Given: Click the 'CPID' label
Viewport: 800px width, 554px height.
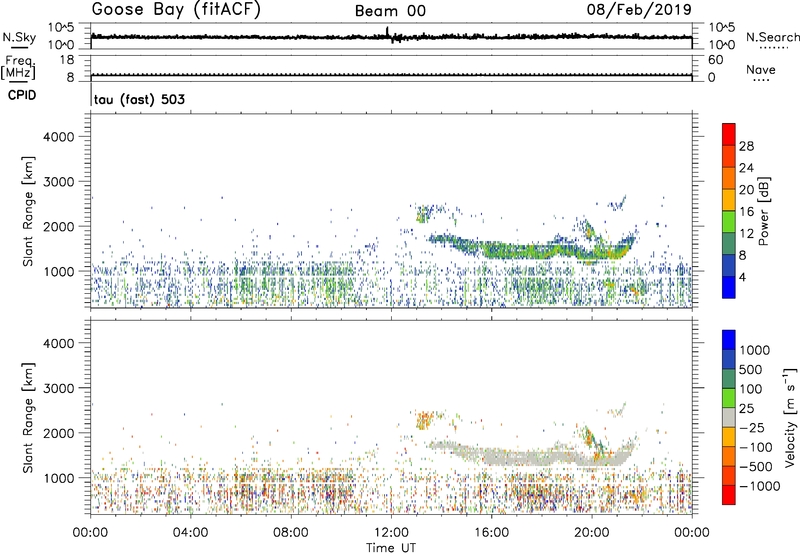Looking at the screenshot, I should click(22, 95).
